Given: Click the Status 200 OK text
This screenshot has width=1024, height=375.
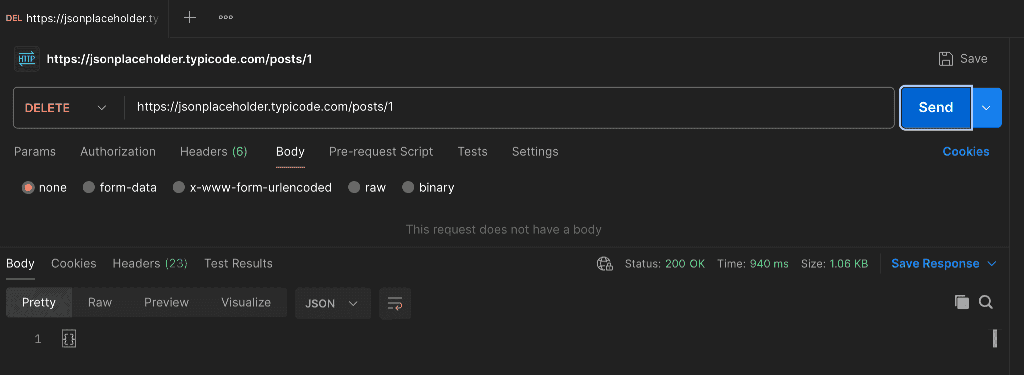Looking at the screenshot, I should [x=665, y=264].
